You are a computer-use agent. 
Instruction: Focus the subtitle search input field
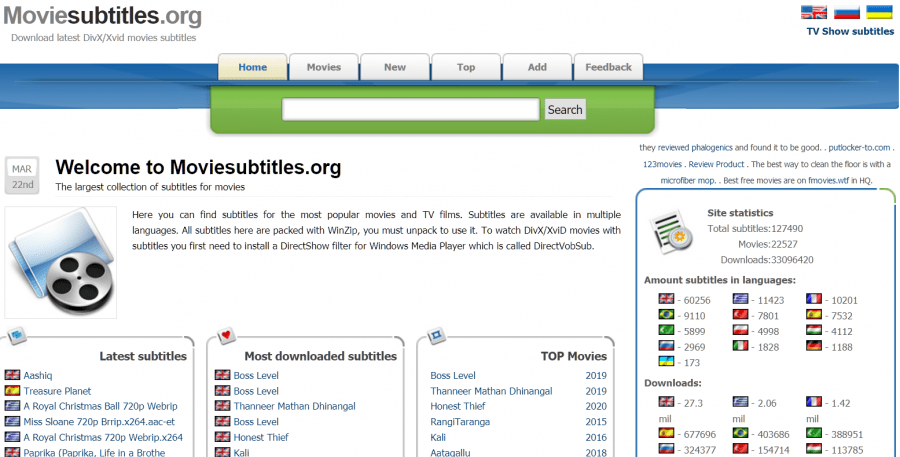click(410, 110)
